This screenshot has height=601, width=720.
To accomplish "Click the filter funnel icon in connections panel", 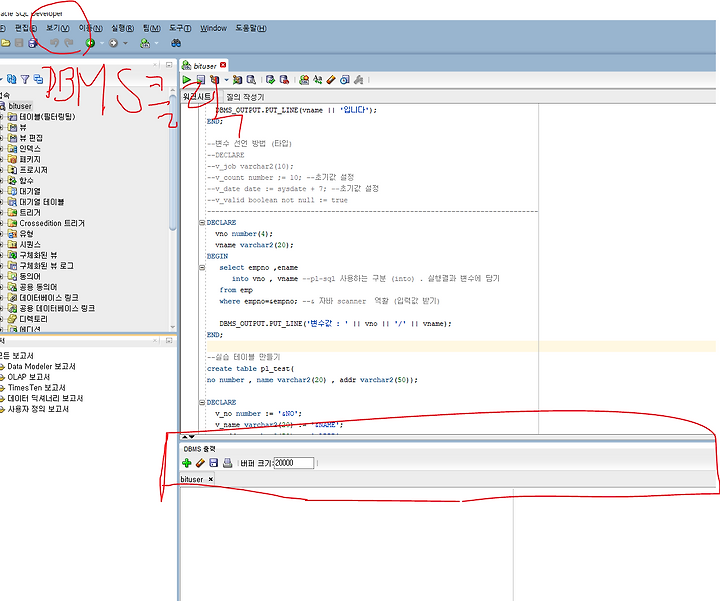I will (25, 79).
